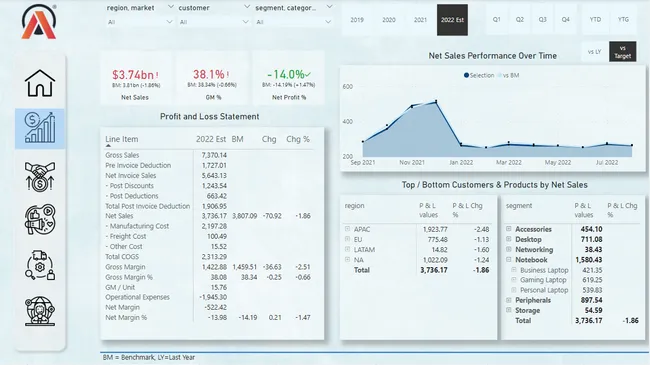This screenshot has width=650, height=365.
Task: Filter by quarter Q4
Action: tap(565, 19)
